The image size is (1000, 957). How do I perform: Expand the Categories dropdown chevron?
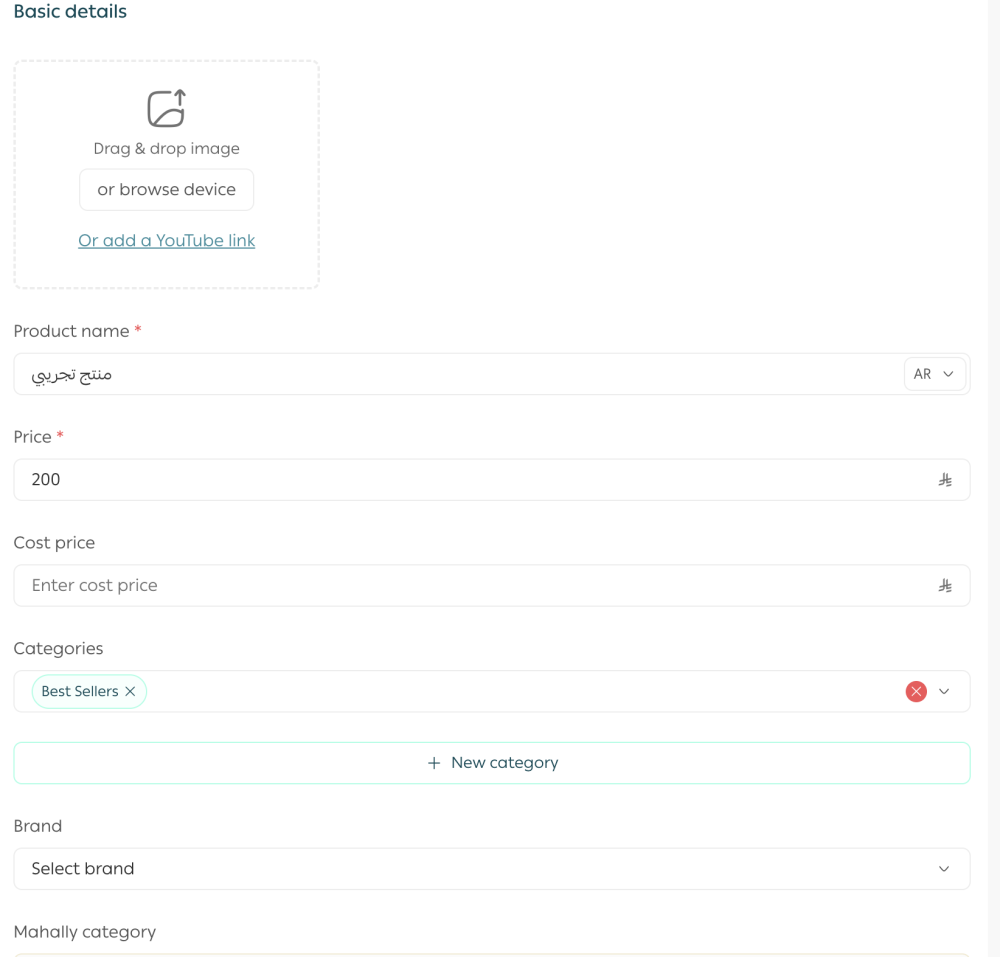[944, 692]
